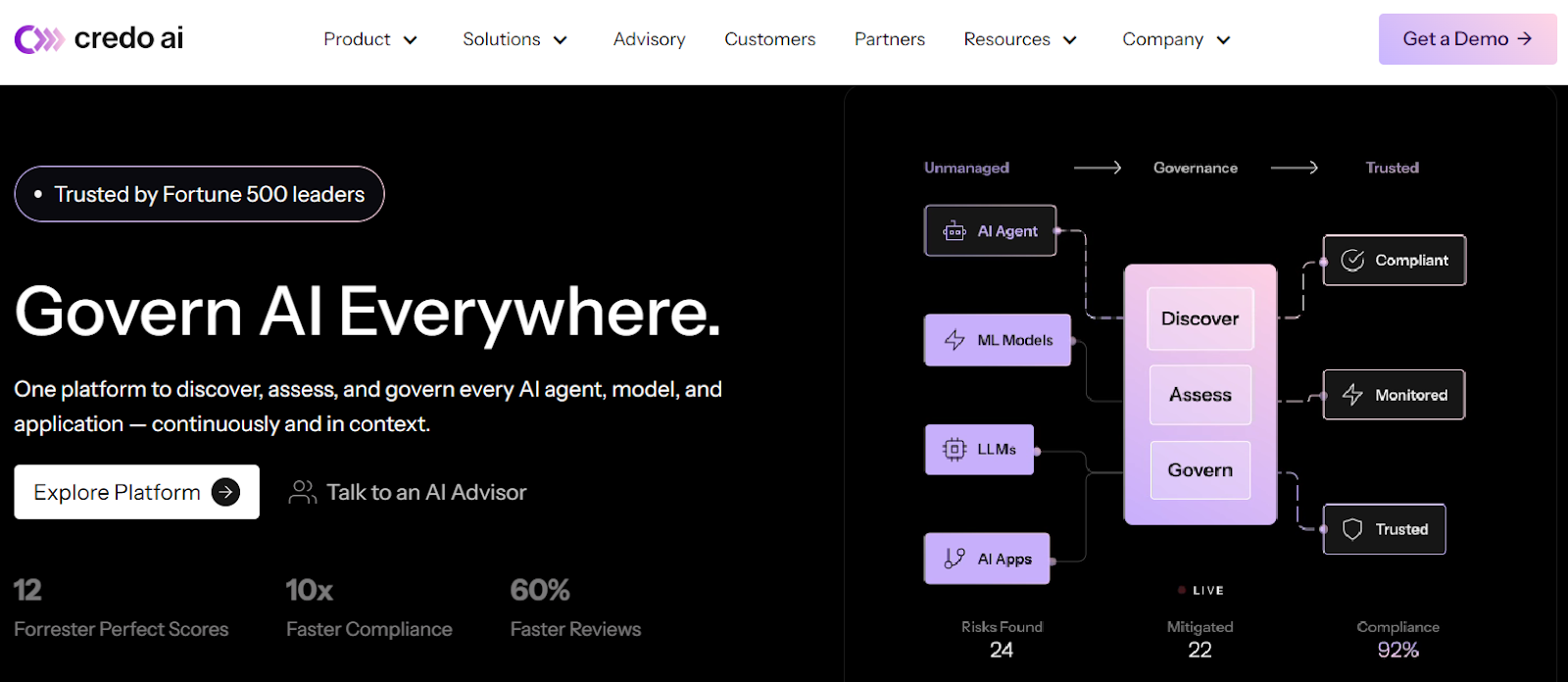Expand the Product dropdown chevron
The height and width of the screenshot is (682, 1568).
click(411, 40)
